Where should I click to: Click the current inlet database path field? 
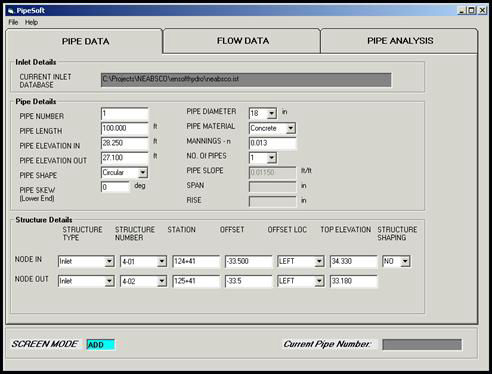tap(246, 80)
